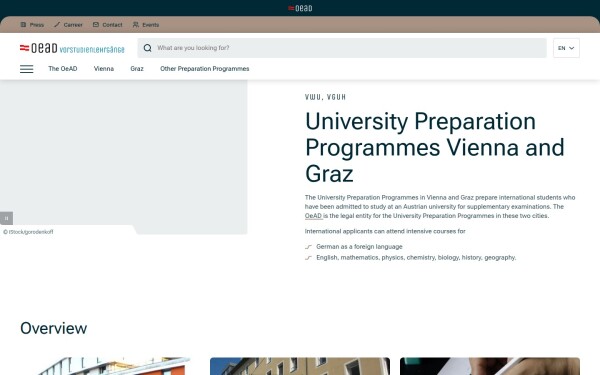Open the Graz menu item
The width and height of the screenshot is (600, 375).
(x=137, y=68)
